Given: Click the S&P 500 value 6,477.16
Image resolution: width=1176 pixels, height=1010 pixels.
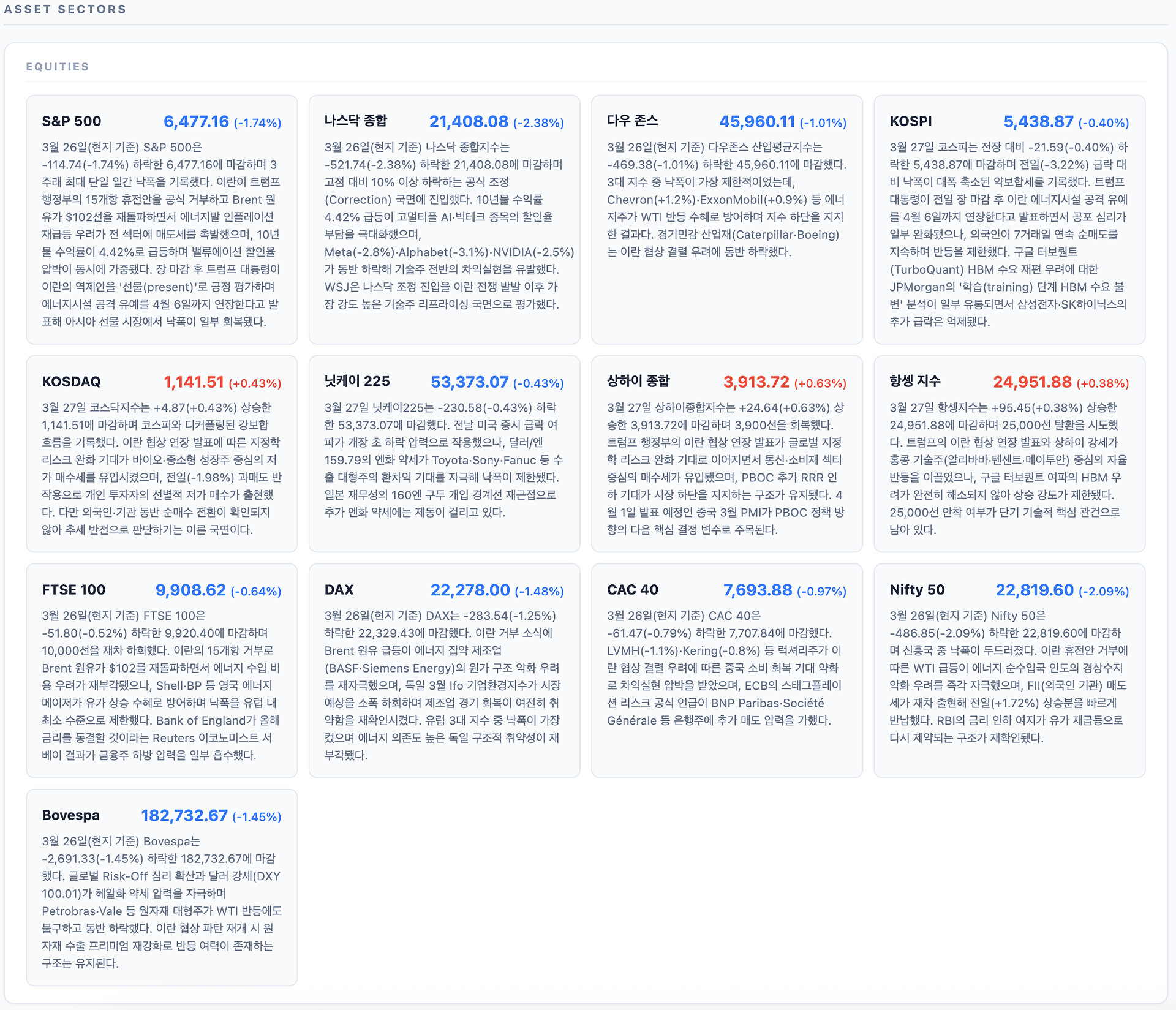Looking at the screenshot, I should tap(196, 121).
